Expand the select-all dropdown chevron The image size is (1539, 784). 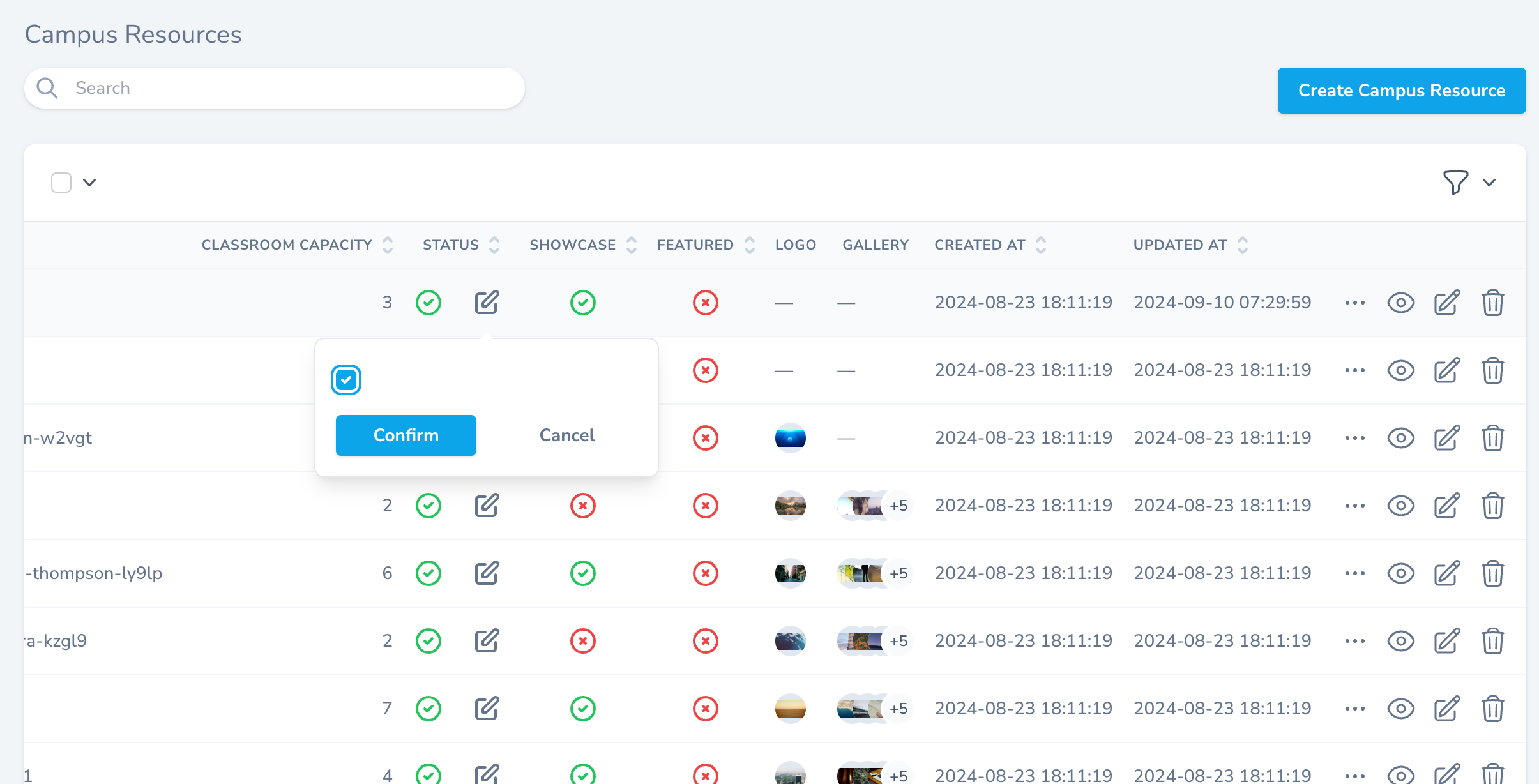click(89, 183)
